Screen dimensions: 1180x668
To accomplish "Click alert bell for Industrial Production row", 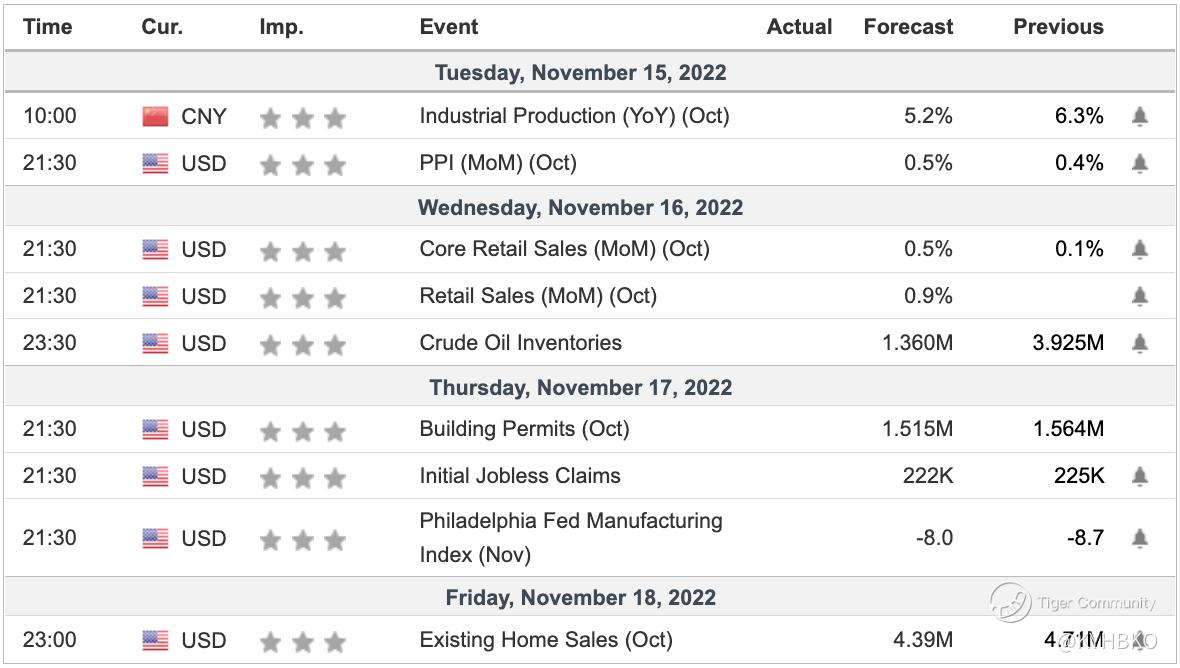I will pos(1139,117).
